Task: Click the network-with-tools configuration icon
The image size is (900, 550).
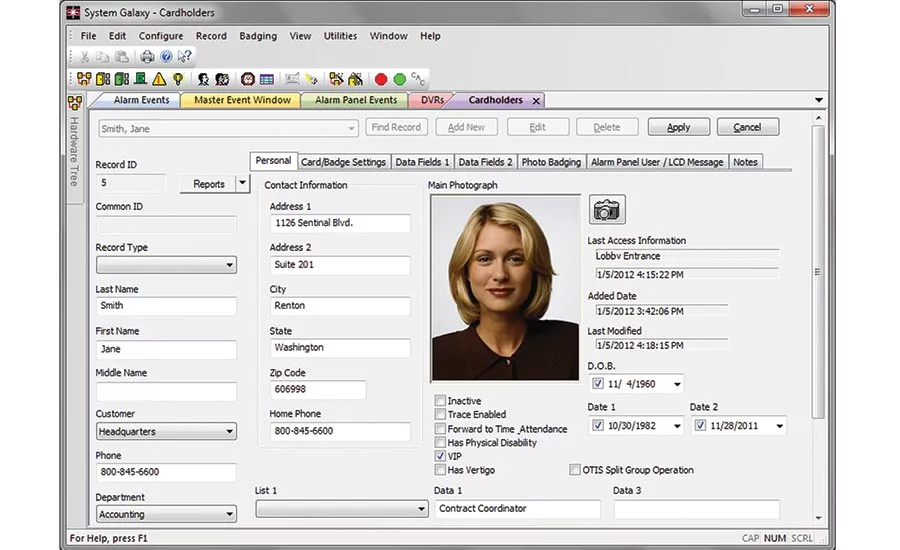Action: click(x=336, y=79)
